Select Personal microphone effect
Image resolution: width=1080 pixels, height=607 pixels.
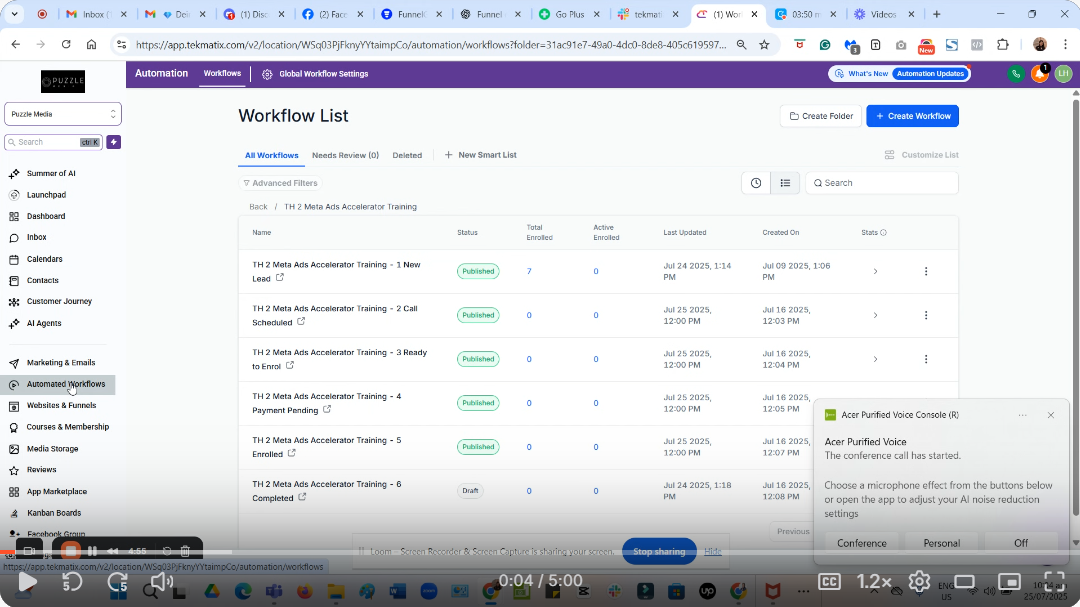click(942, 543)
